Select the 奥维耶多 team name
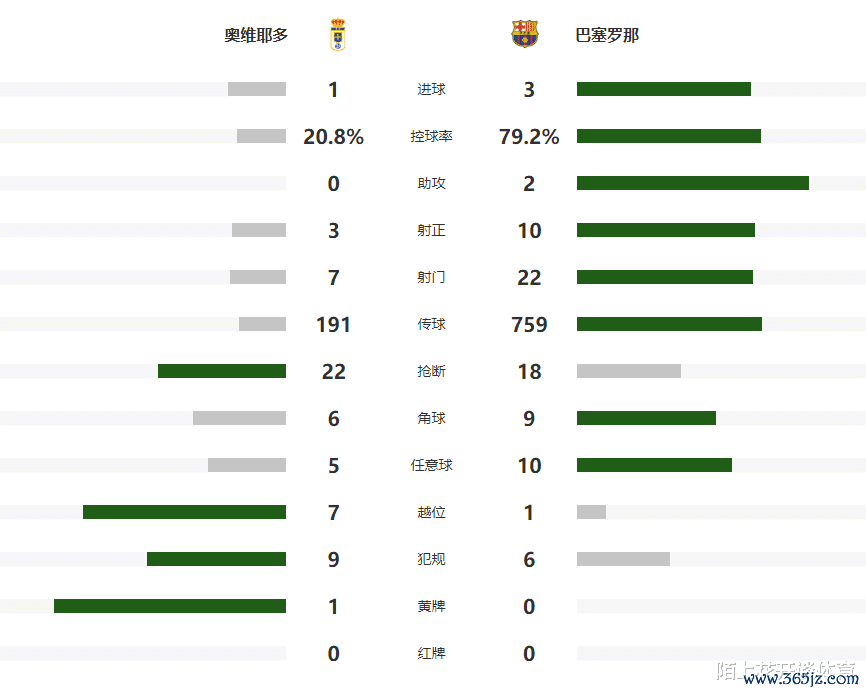Screen dimensions: 866x694 click(256, 35)
